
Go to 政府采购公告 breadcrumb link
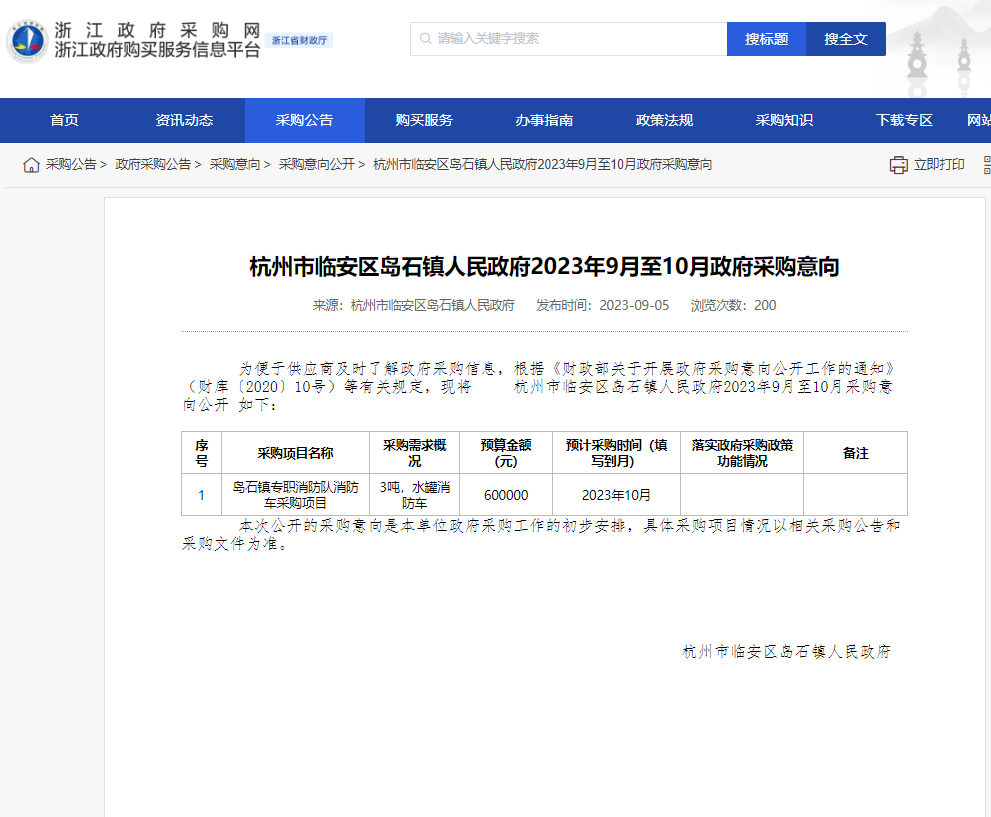[153, 164]
